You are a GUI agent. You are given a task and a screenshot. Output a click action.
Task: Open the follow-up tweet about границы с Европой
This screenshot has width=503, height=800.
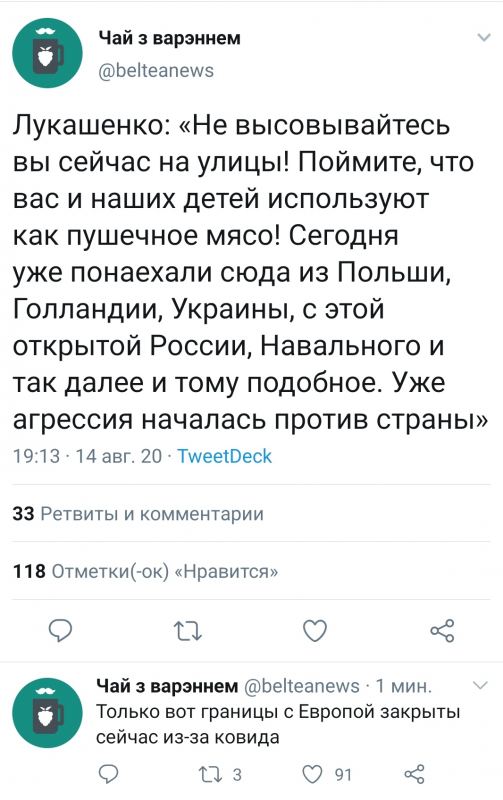[x=278, y=724]
